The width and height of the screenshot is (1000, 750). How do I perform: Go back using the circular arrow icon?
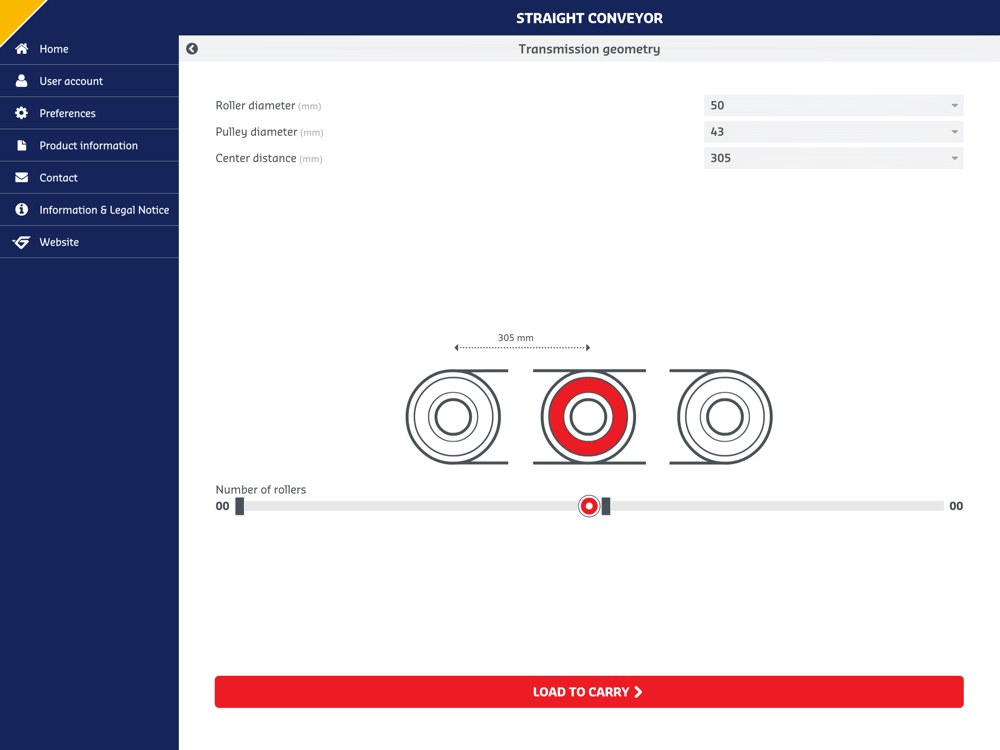pyautogui.click(x=192, y=48)
